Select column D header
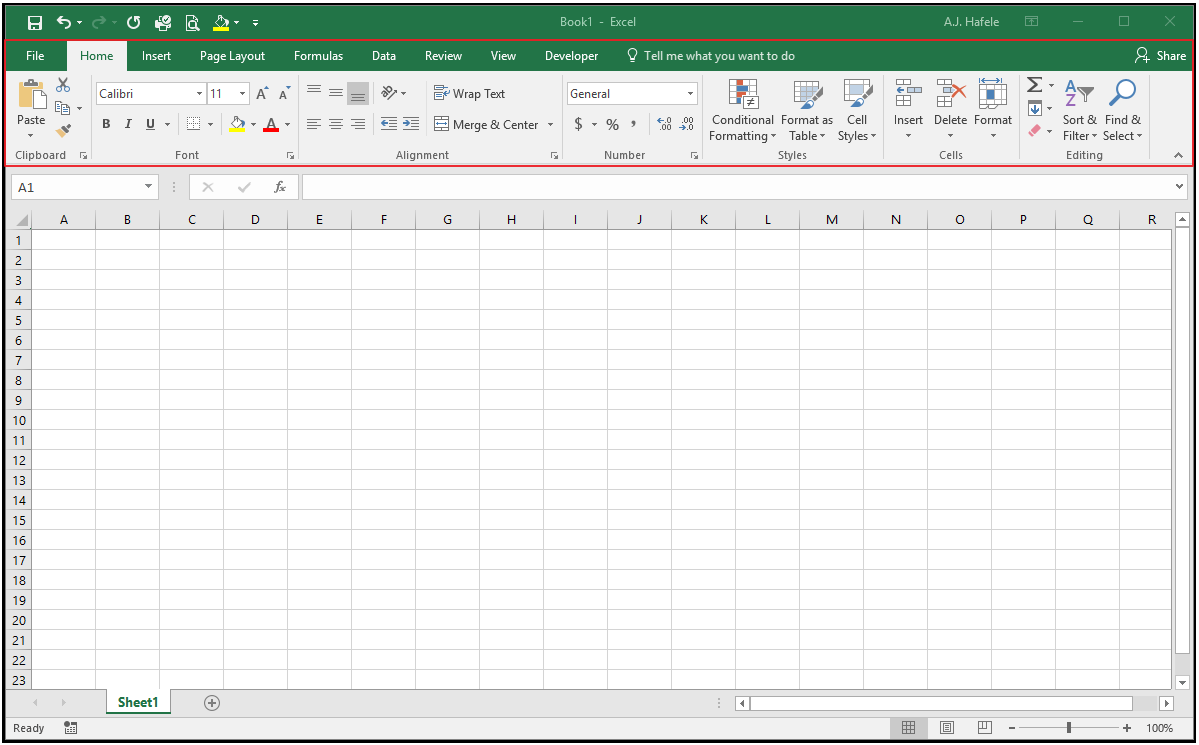This screenshot has width=1199, height=745. coord(255,220)
